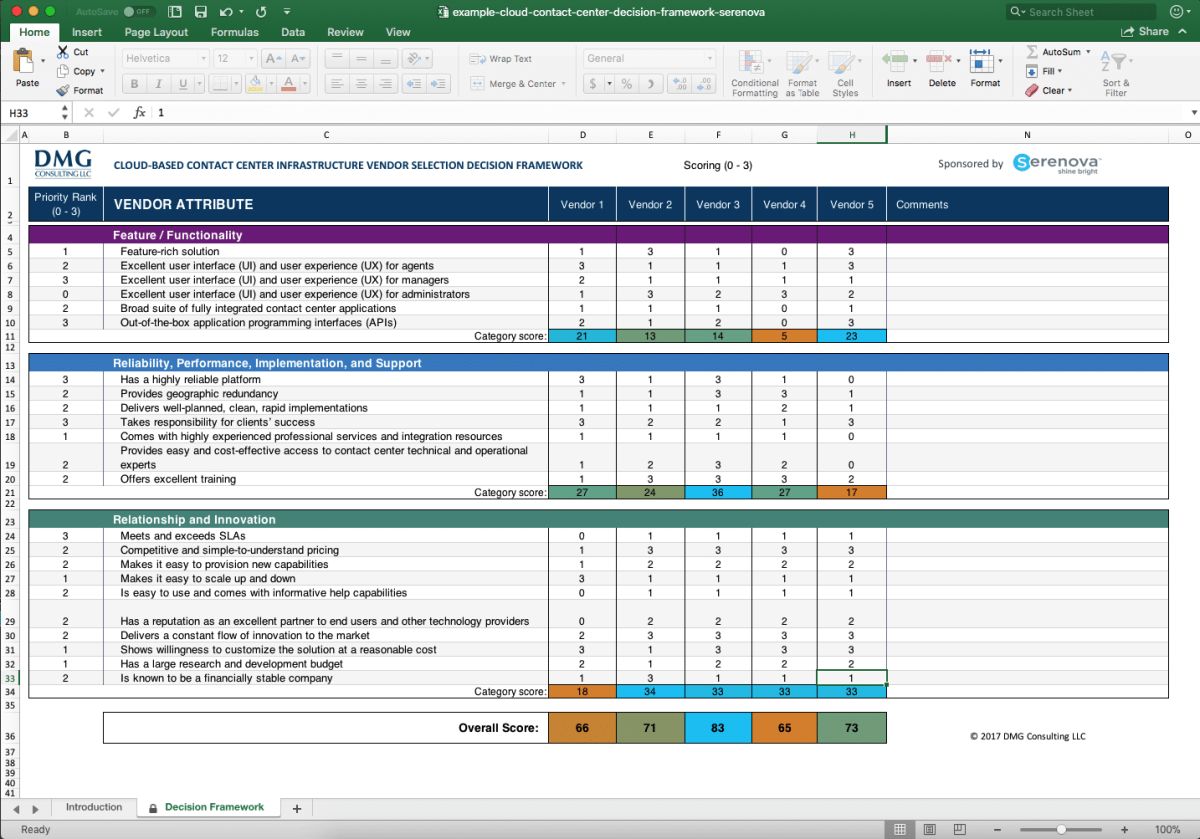Toggle middle vertical alignment
Image resolution: width=1200 pixels, height=839 pixels.
click(x=361, y=59)
